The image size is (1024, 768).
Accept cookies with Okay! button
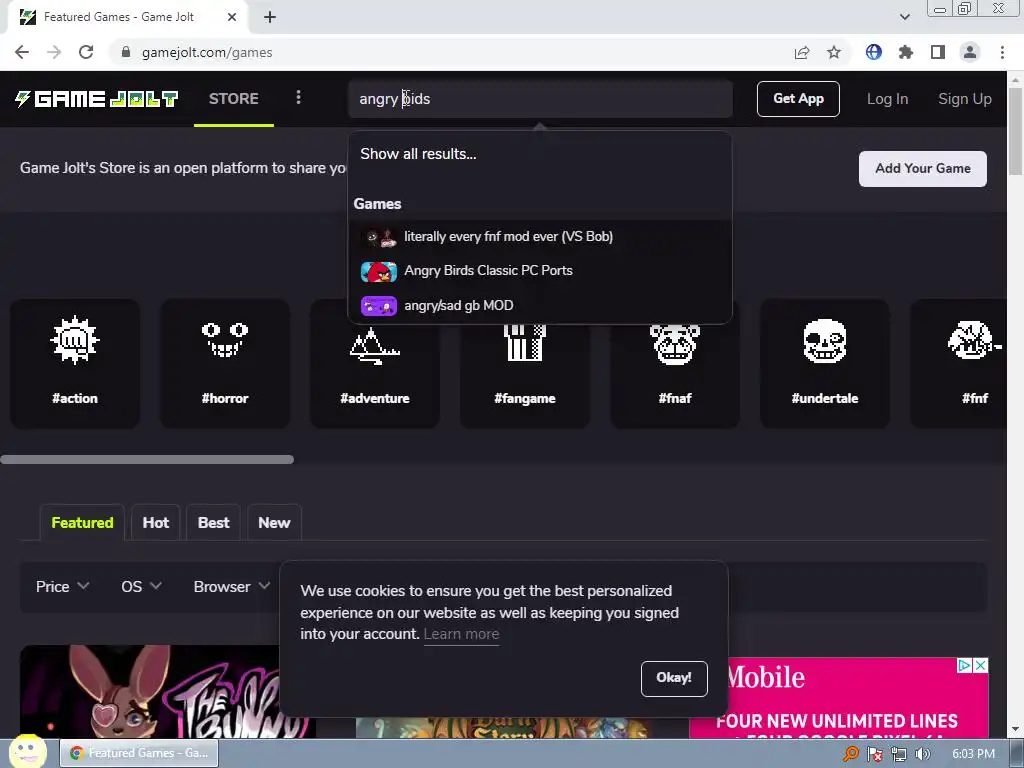click(674, 678)
